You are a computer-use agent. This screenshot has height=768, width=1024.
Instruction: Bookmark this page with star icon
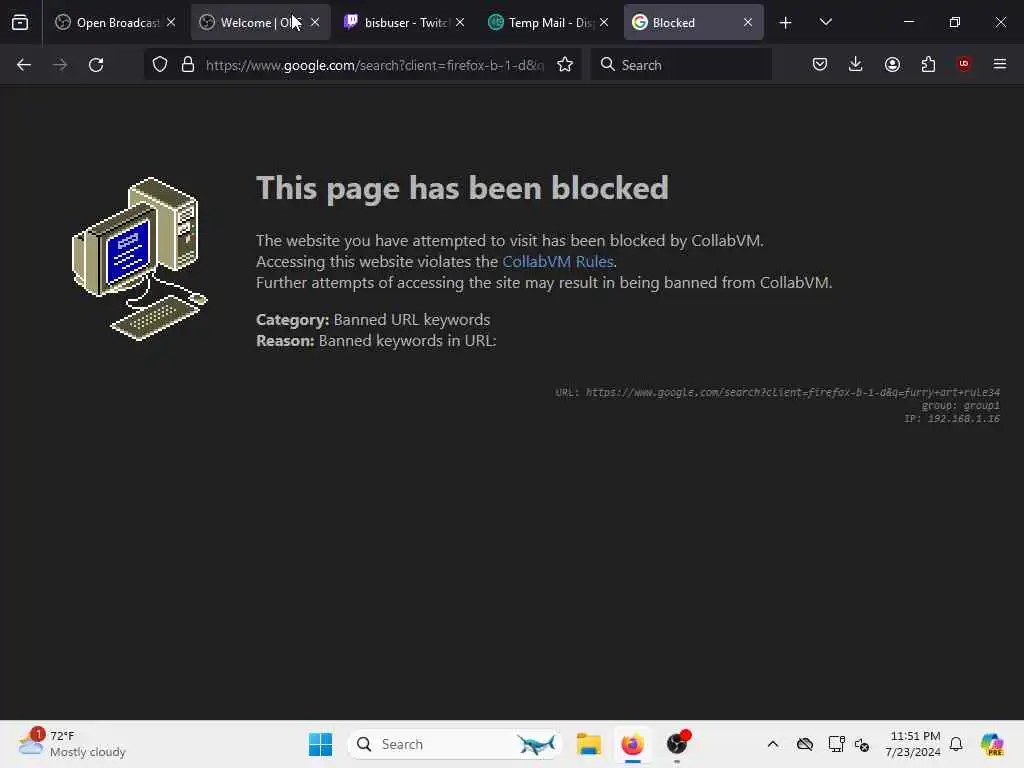click(x=565, y=65)
